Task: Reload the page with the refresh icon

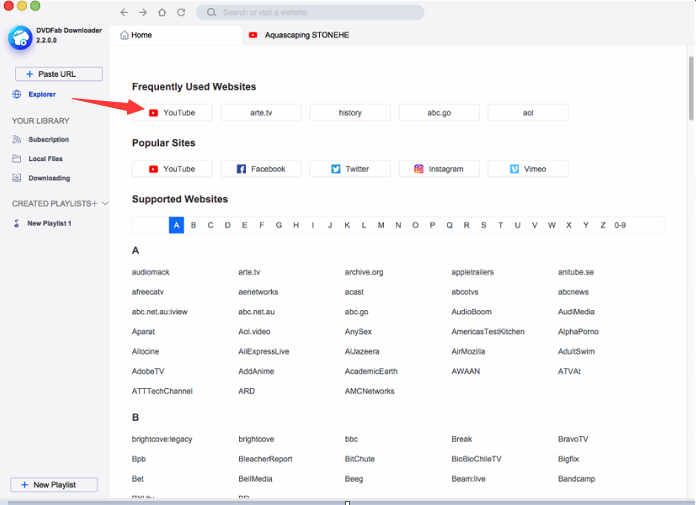Action: (x=181, y=12)
